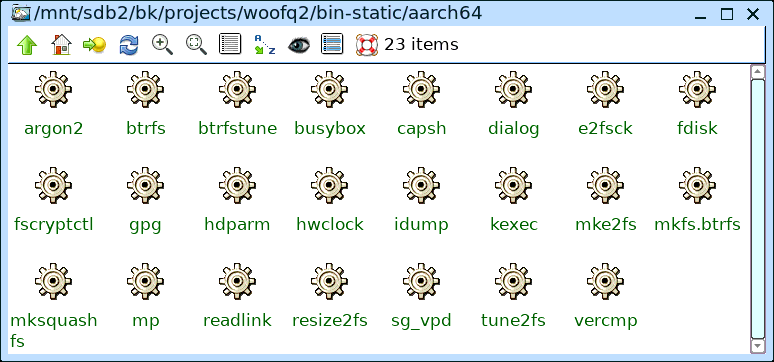Select the e2fsck gear icon
774x362 pixels.
click(606, 89)
